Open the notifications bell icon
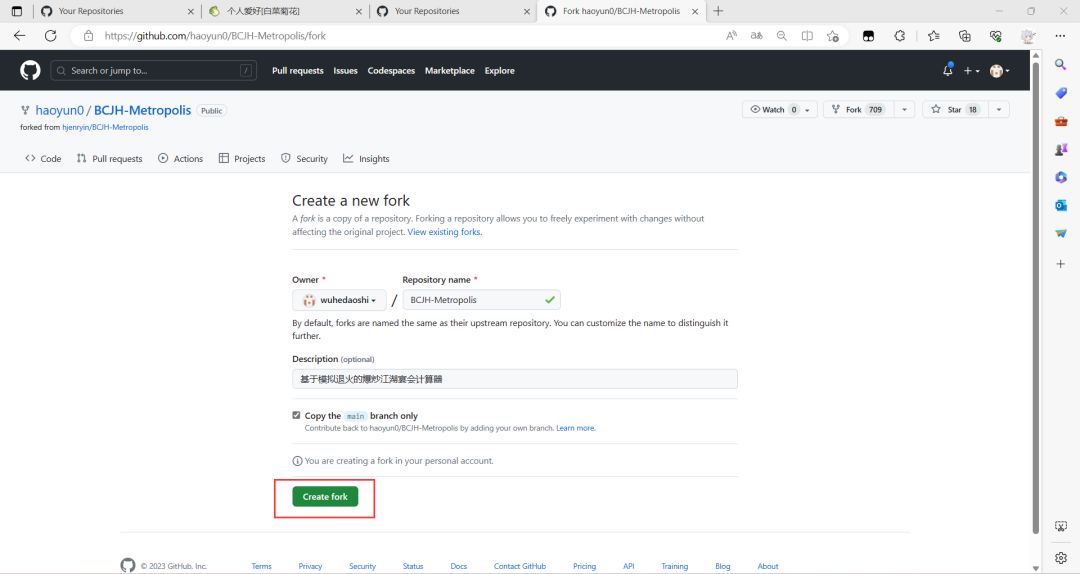 (x=948, y=70)
